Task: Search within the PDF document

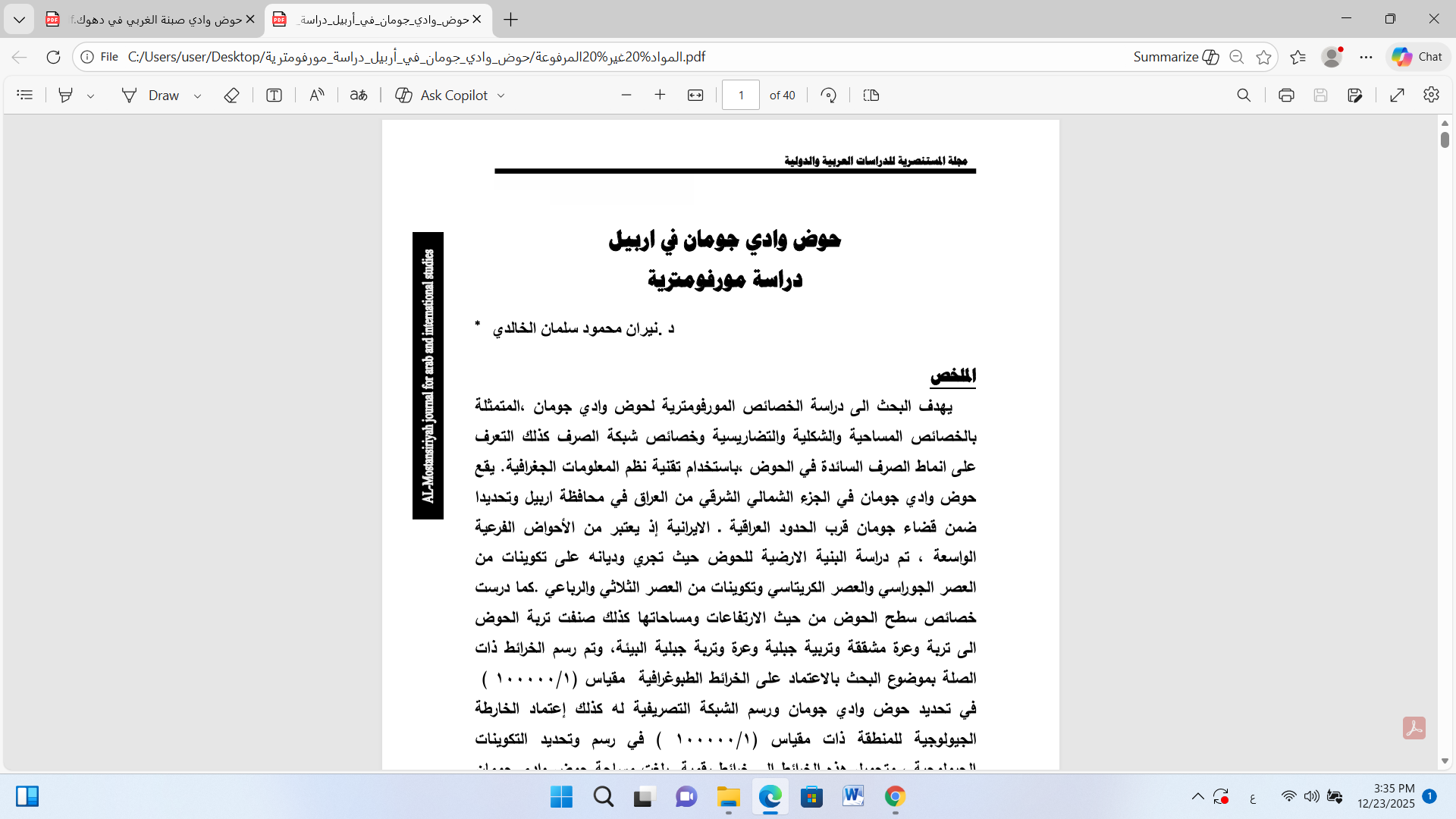Action: (1244, 95)
